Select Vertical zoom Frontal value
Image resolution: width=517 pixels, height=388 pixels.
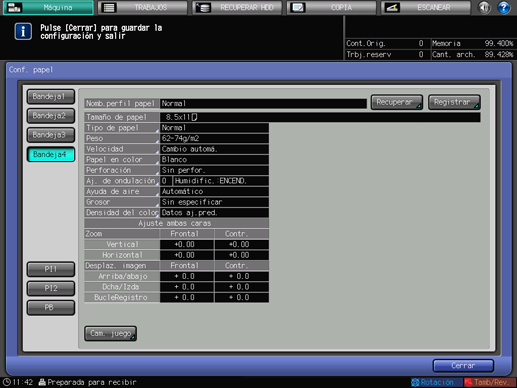(187, 245)
